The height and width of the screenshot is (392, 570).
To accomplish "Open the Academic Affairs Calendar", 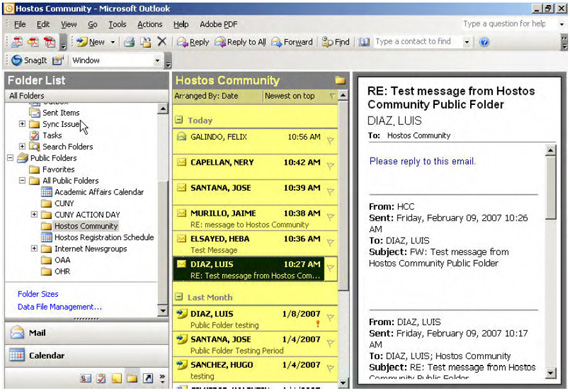I will point(93,192).
